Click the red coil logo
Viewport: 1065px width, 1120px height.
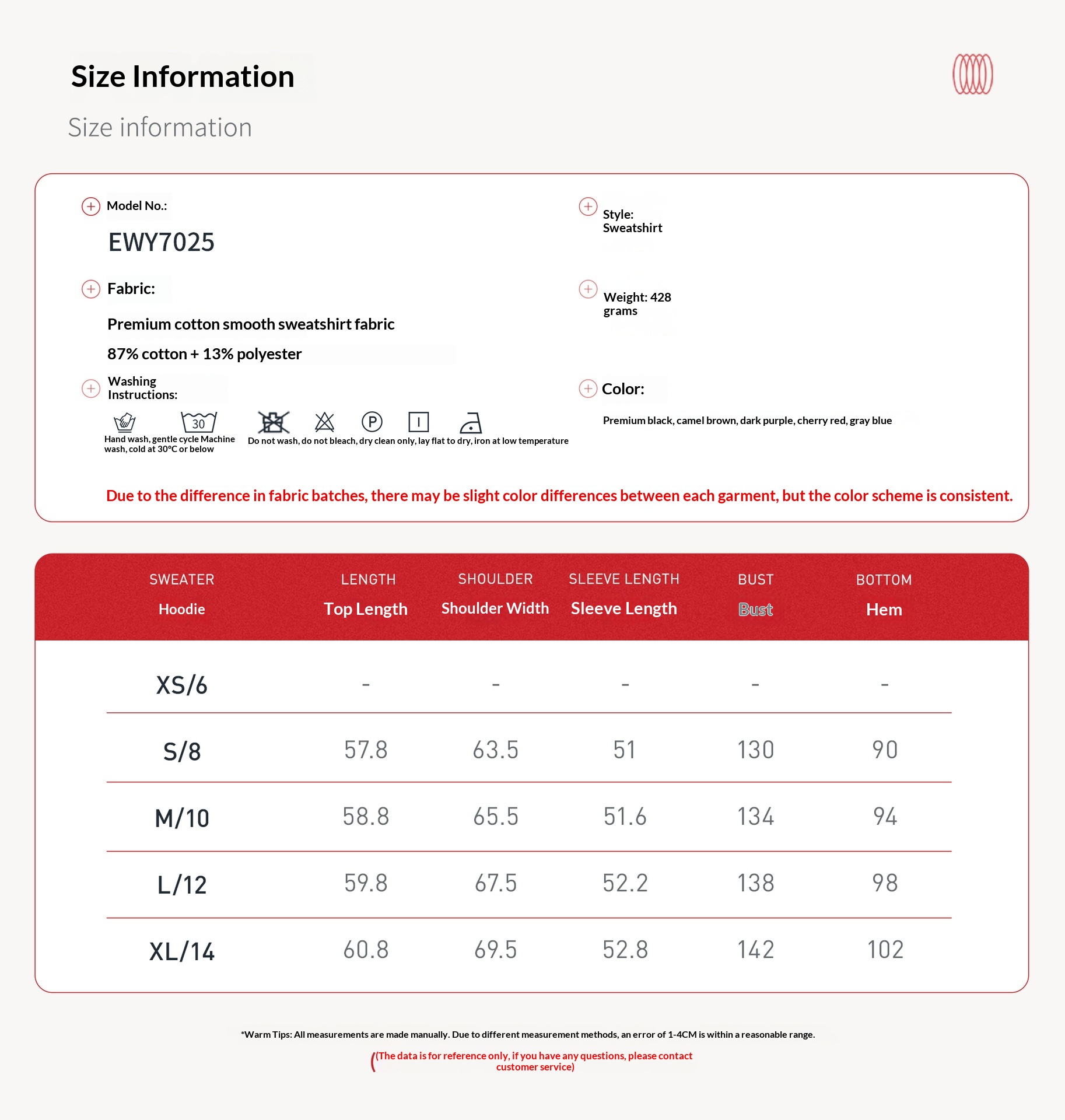click(972, 74)
